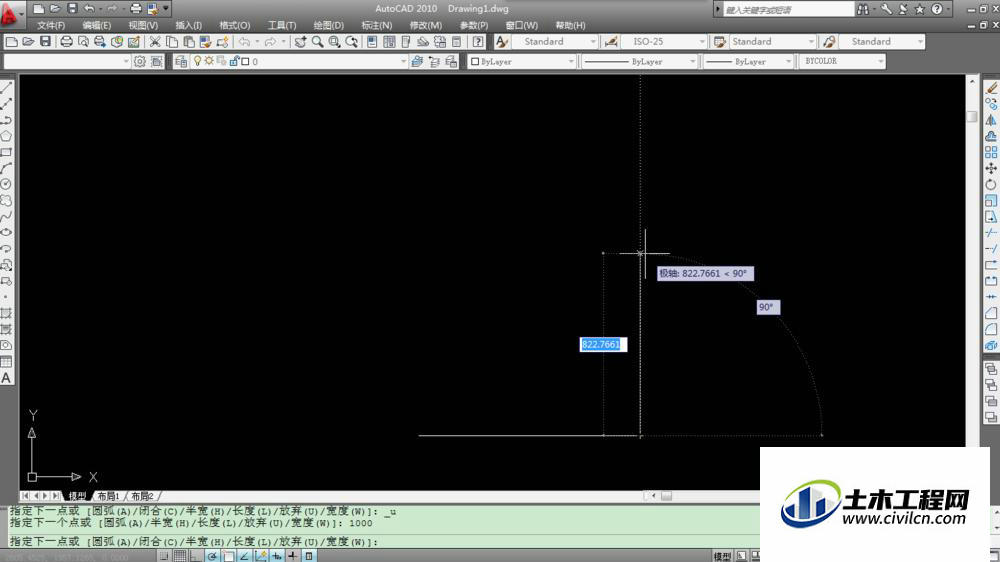Select the Erase tool in modify toolbar

click(991, 87)
